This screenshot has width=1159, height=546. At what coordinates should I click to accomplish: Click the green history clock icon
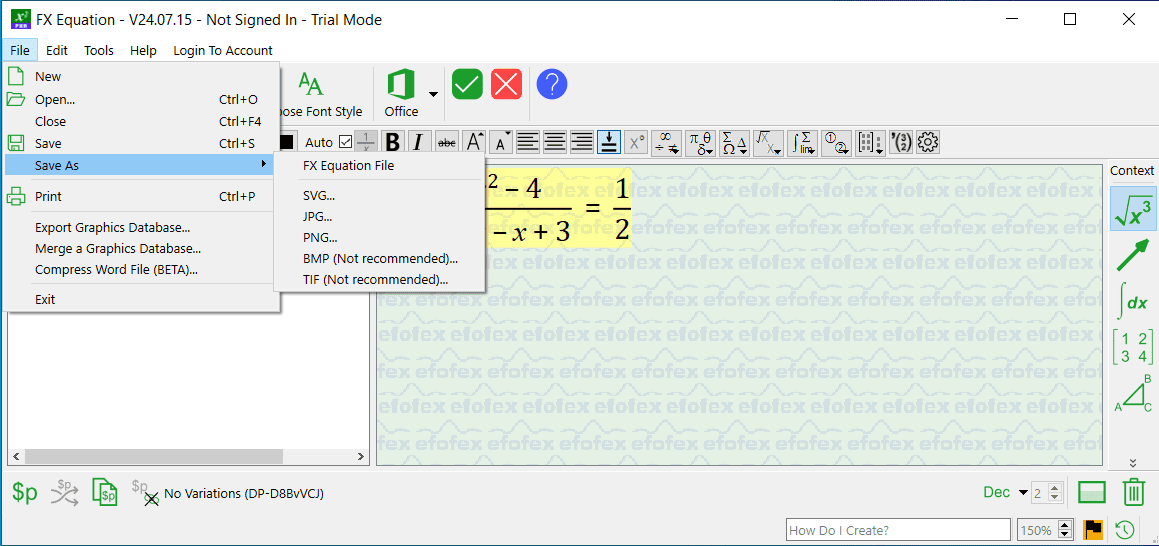click(x=1124, y=530)
